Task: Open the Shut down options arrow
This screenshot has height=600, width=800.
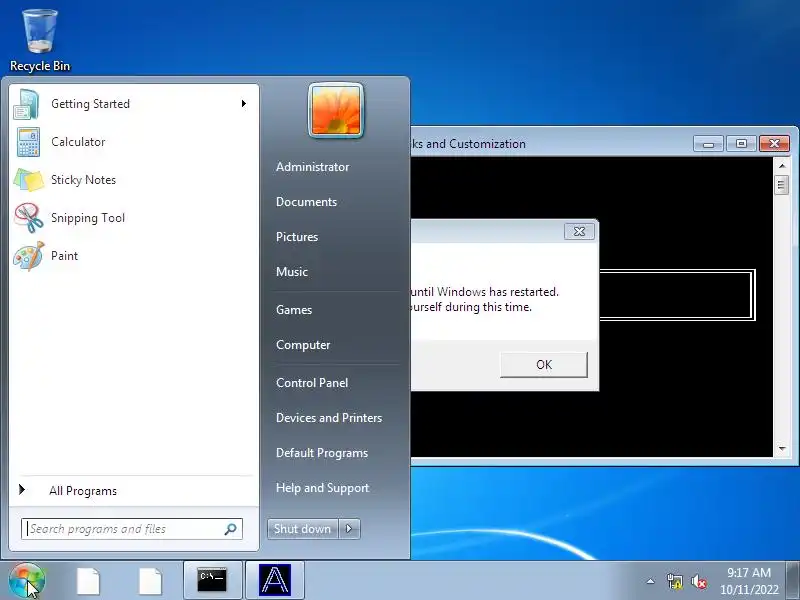Action: (349, 529)
